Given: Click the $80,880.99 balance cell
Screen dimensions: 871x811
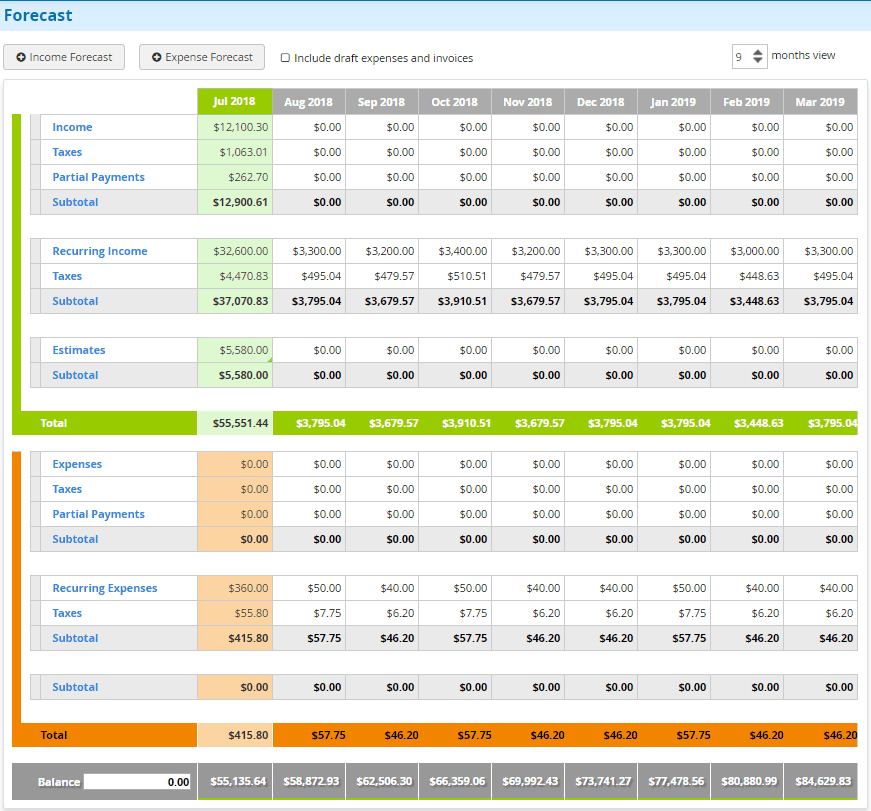Looking at the screenshot, I should 747,782.
